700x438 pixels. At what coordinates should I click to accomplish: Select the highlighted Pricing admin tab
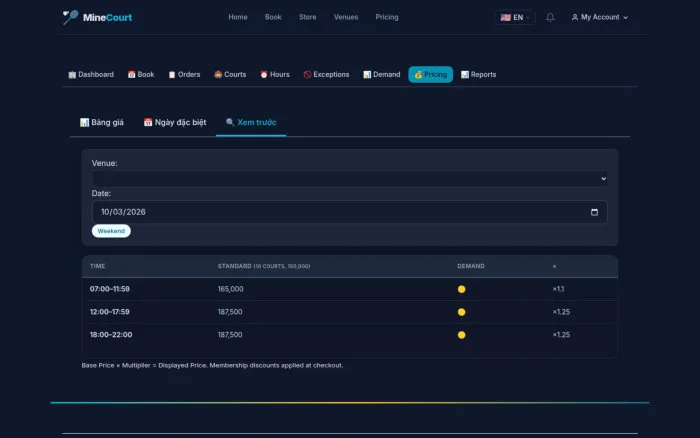pos(430,75)
